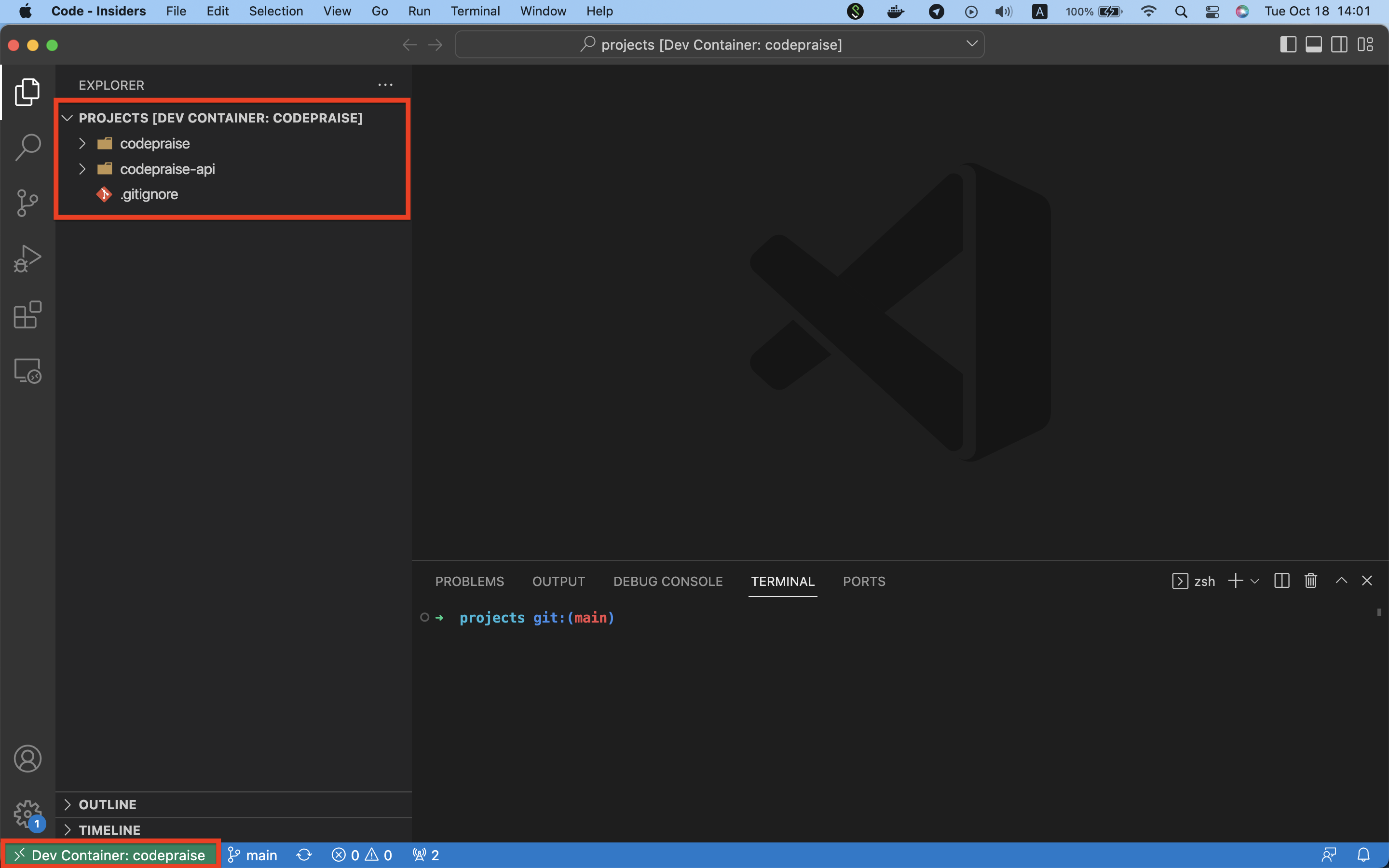The width and height of the screenshot is (1389, 868).
Task: Open the new terminal launch profile dropdown
Action: [x=1255, y=581]
